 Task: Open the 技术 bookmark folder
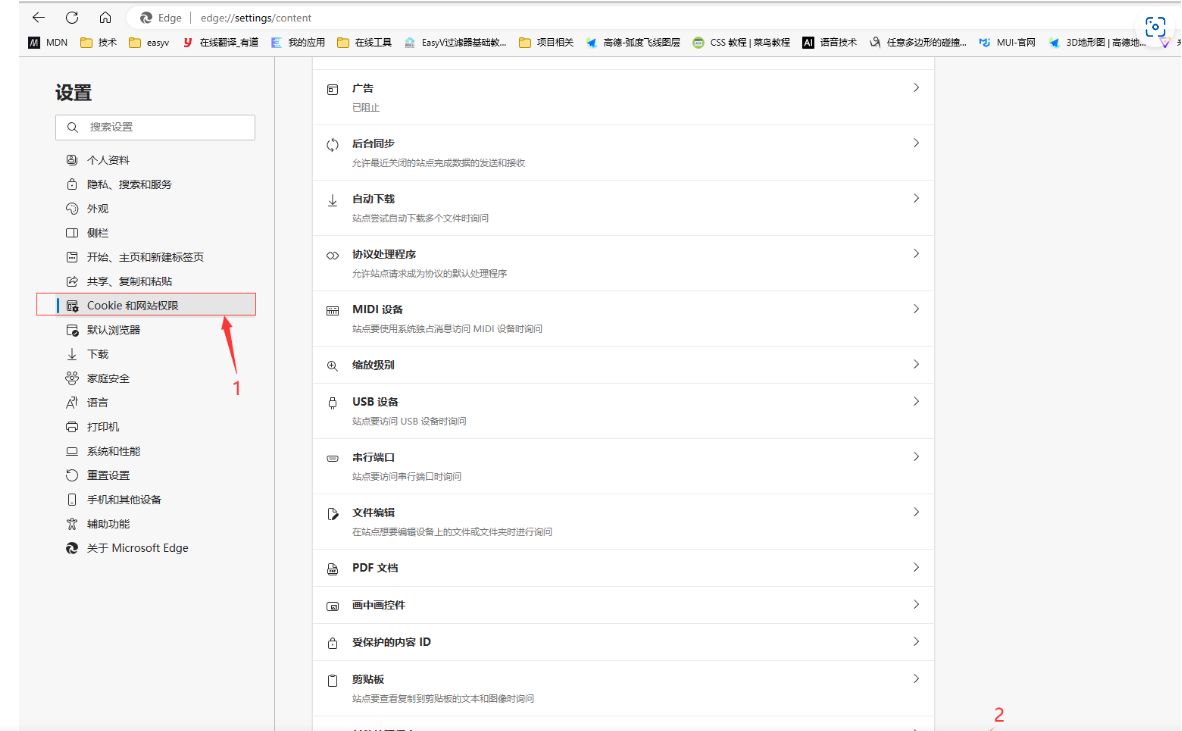[99, 43]
